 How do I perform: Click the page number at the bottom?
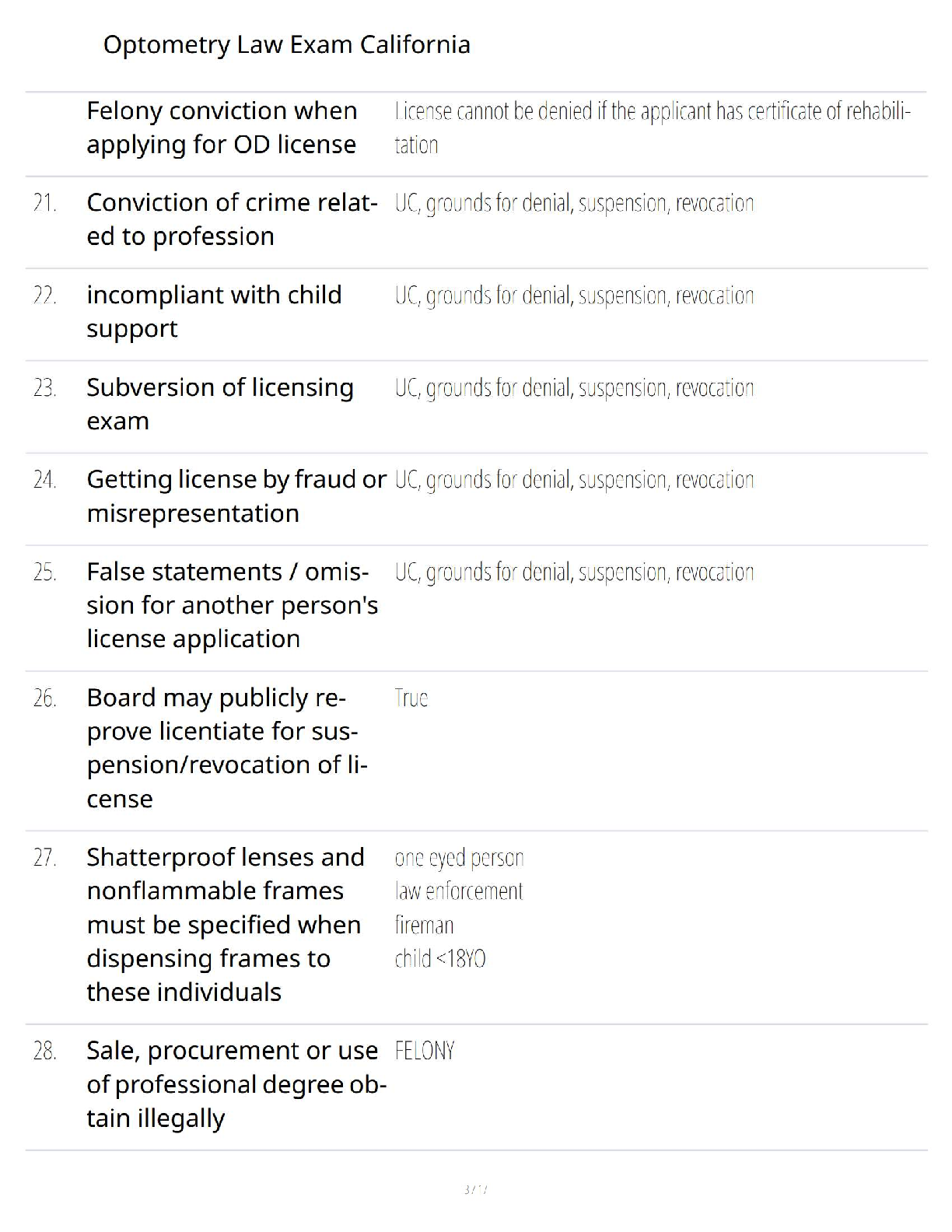click(x=475, y=1189)
